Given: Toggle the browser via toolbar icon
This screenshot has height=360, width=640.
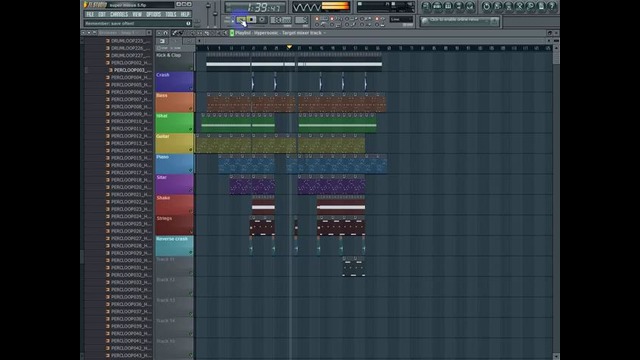Looking at the screenshot, I should tap(459, 6).
